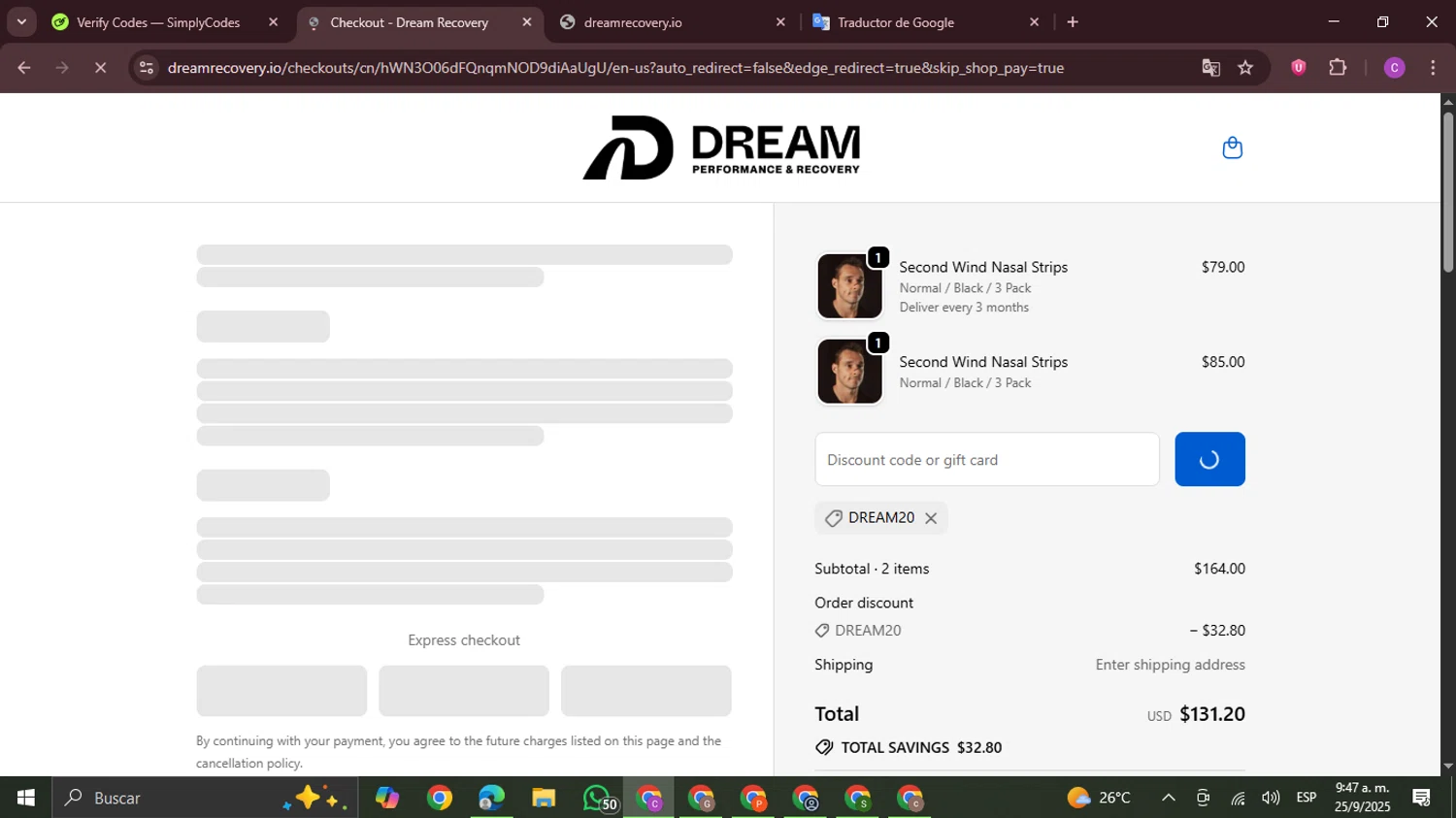Image resolution: width=1456 pixels, height=818 pixels.
Task: Click the − $32.80 order discount amount
Action: coord(1217,631)
